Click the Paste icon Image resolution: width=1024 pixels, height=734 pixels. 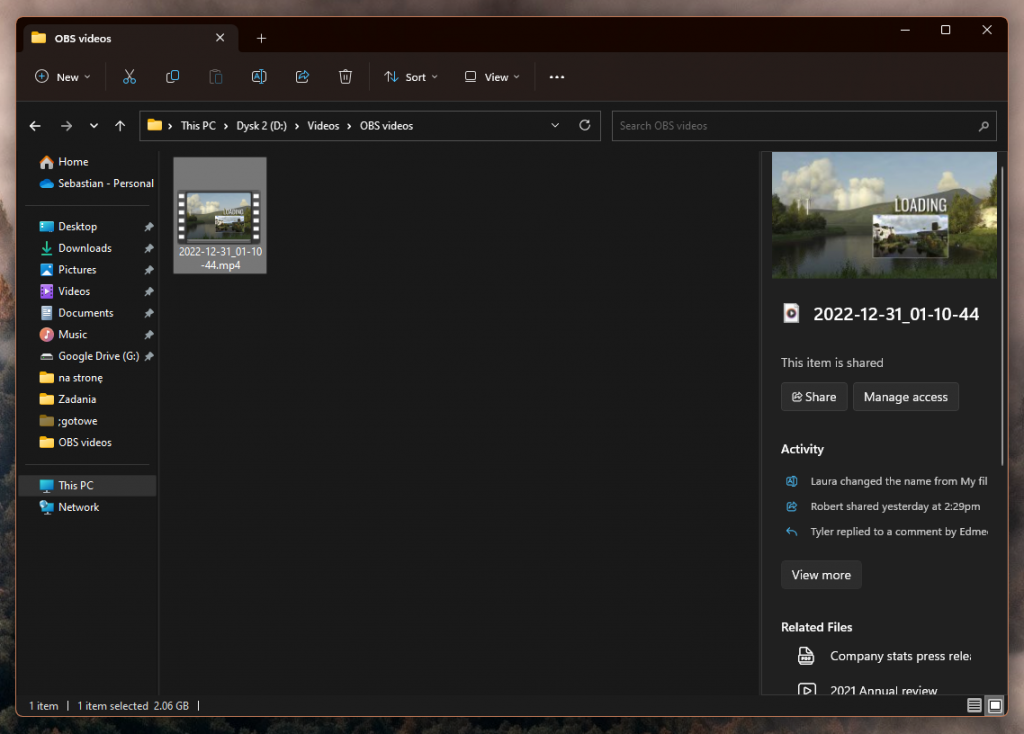tap(215, 76)
